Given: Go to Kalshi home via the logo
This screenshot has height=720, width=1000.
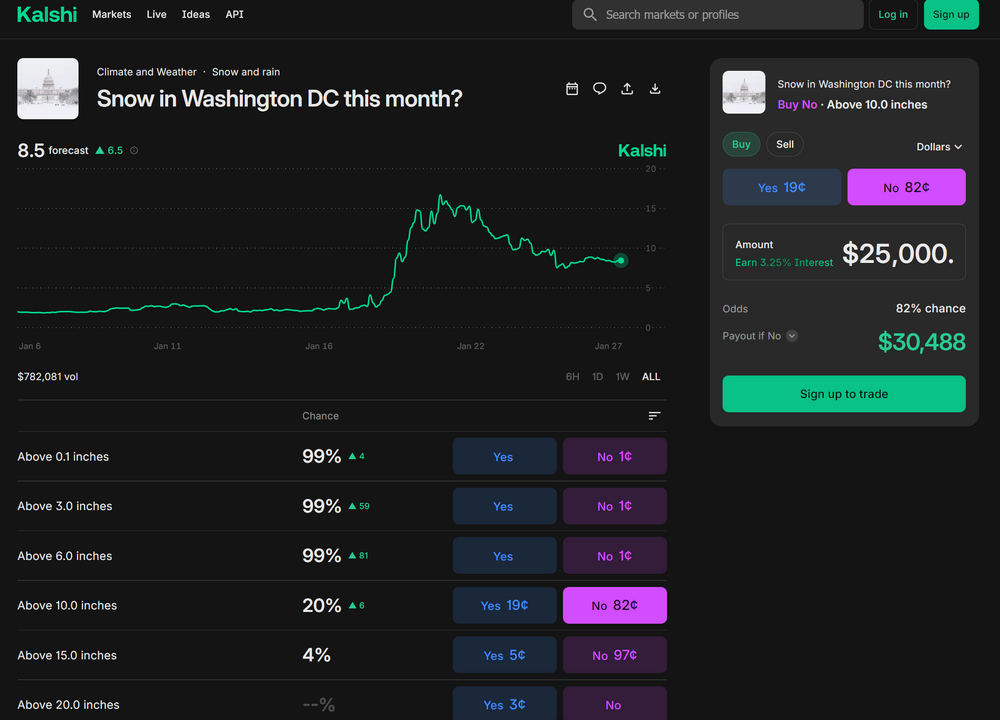Looking at the screenshot, I should (46, 15).
